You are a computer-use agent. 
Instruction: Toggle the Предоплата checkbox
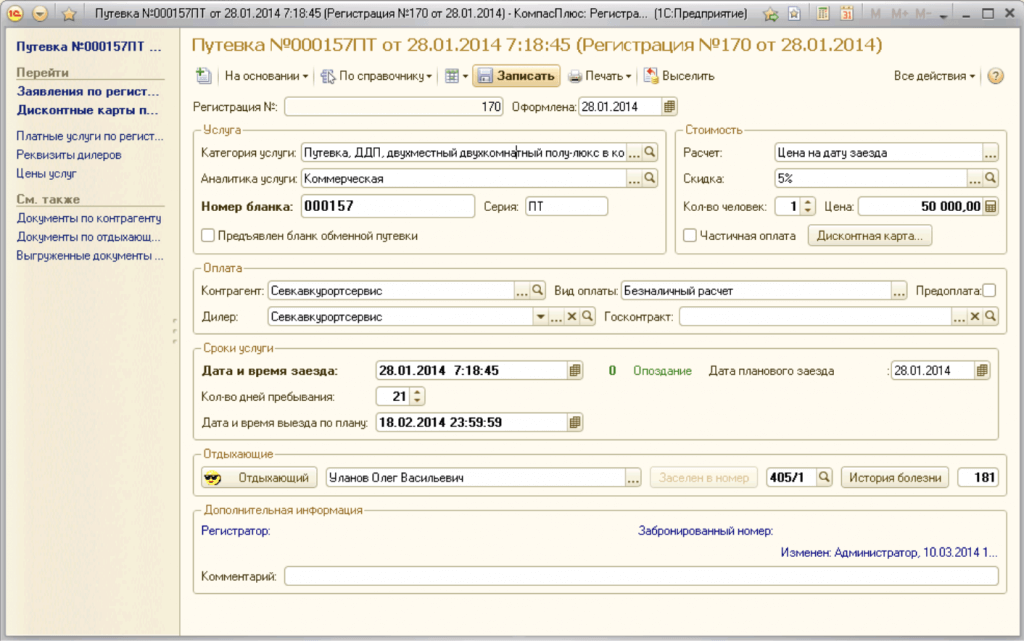click(989, 290)
